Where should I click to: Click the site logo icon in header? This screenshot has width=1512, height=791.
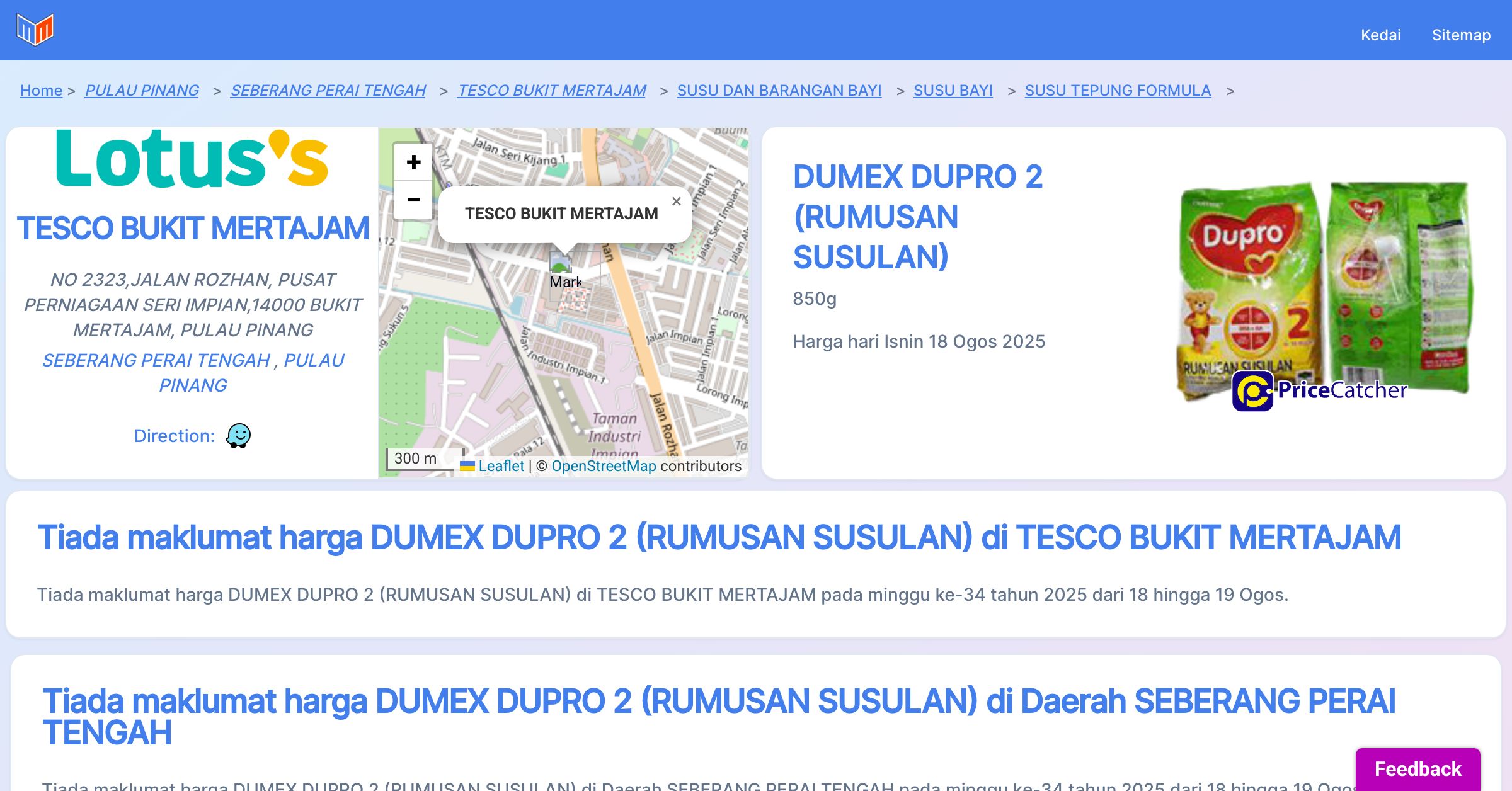coord(35,30)
